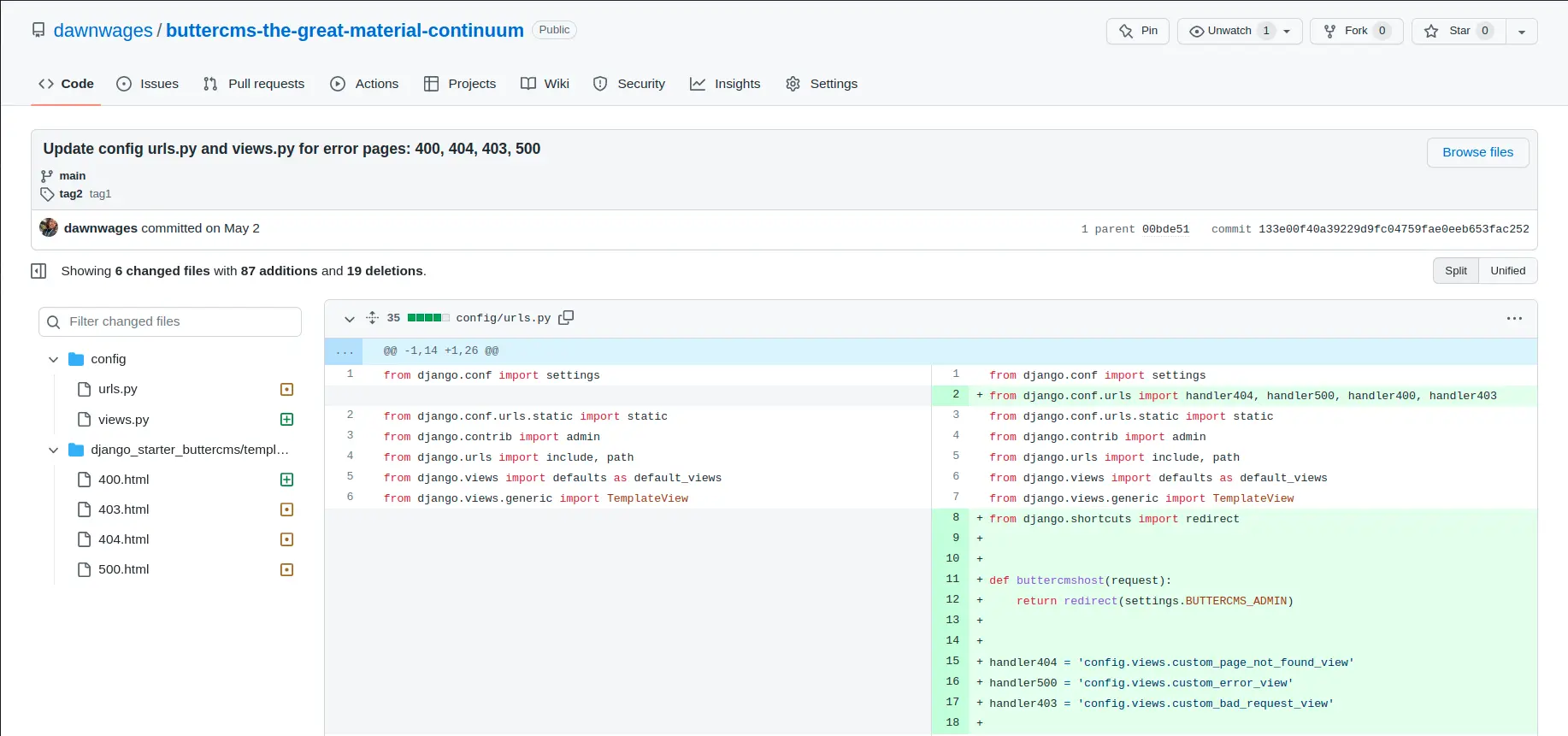
Task: Star the repository
Action: coord(1459,31)
